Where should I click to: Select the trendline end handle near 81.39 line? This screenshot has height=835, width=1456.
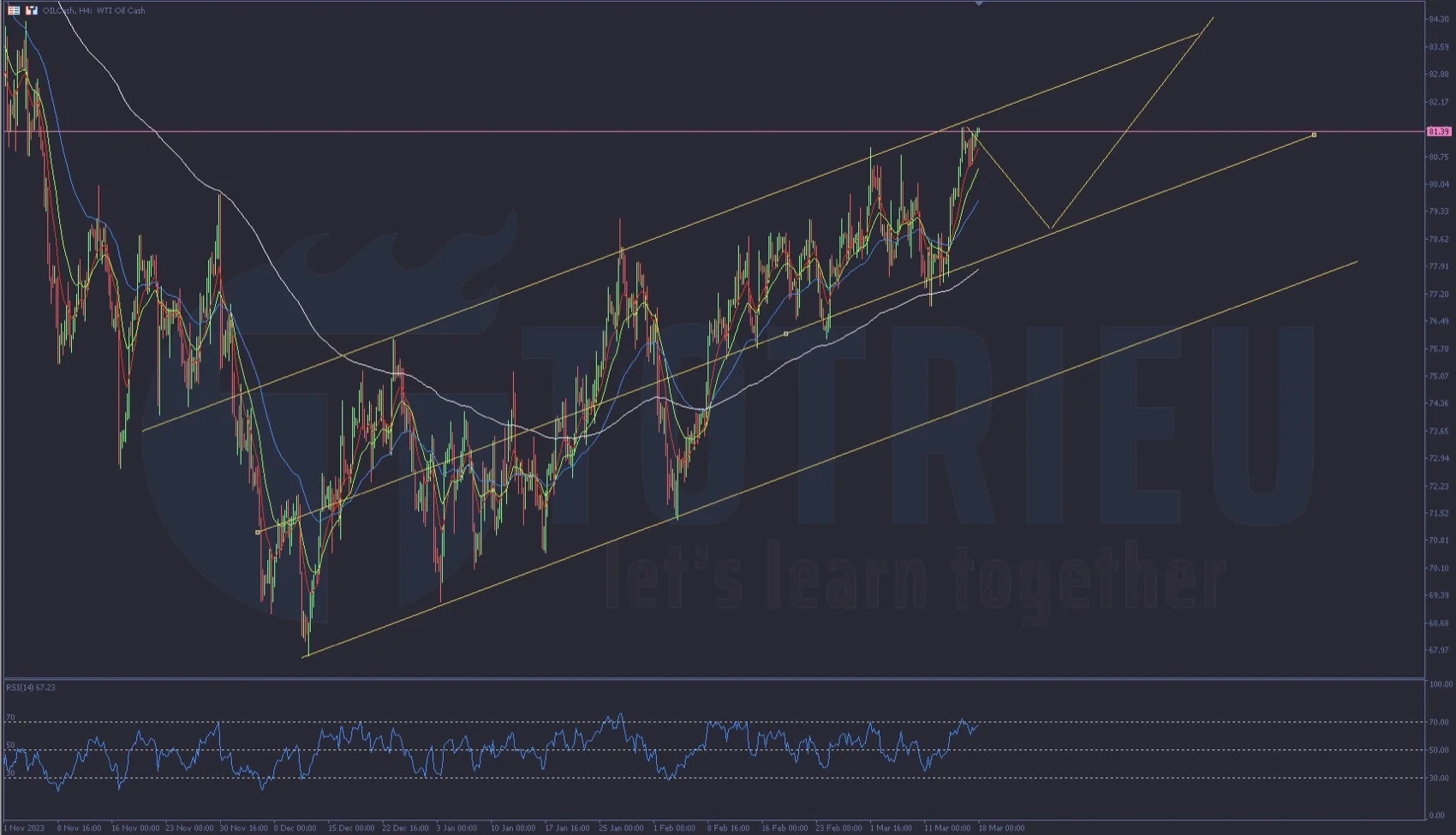tap(1314, 134)
